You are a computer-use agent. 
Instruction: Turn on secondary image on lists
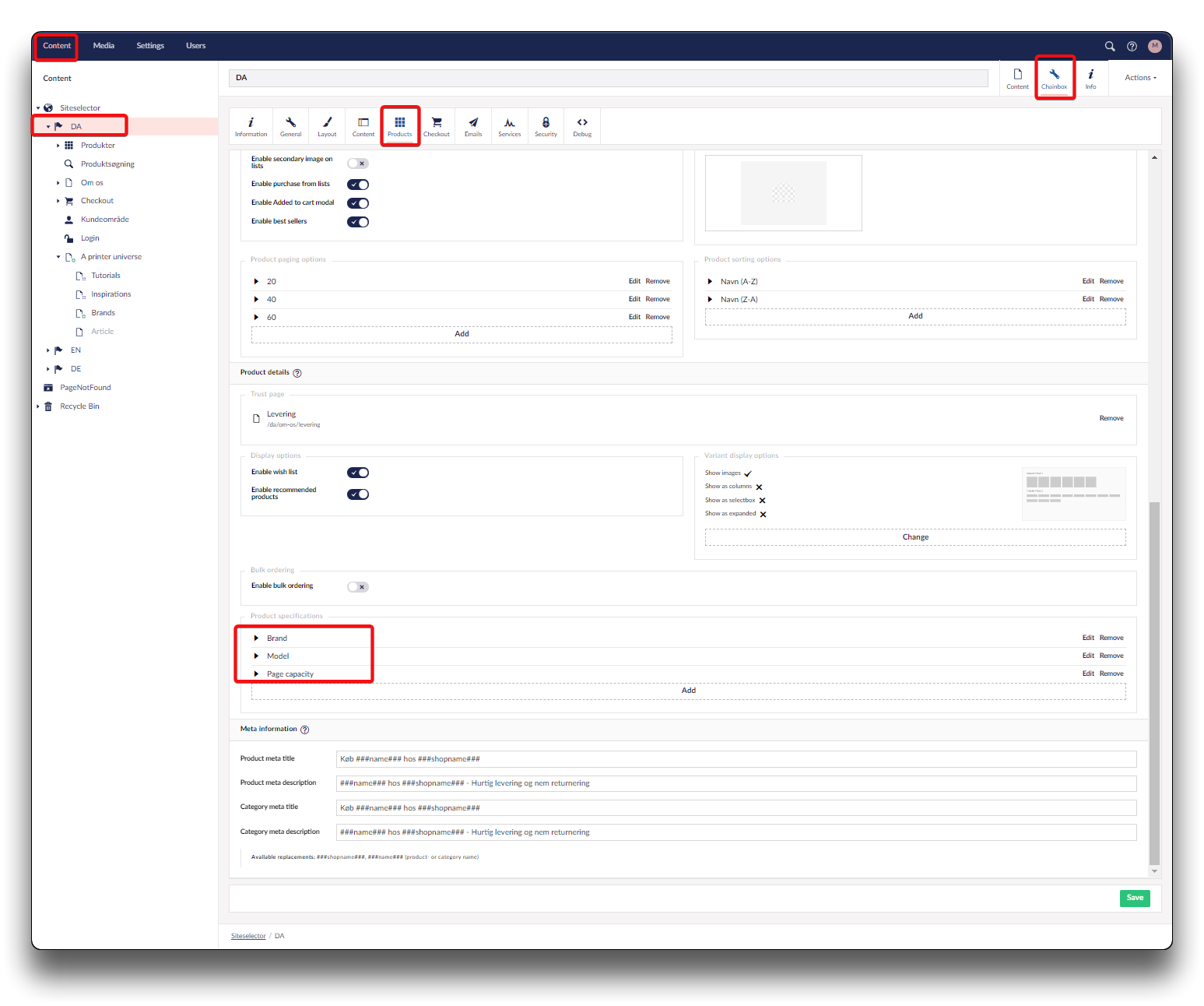click(x=358, y=164)
